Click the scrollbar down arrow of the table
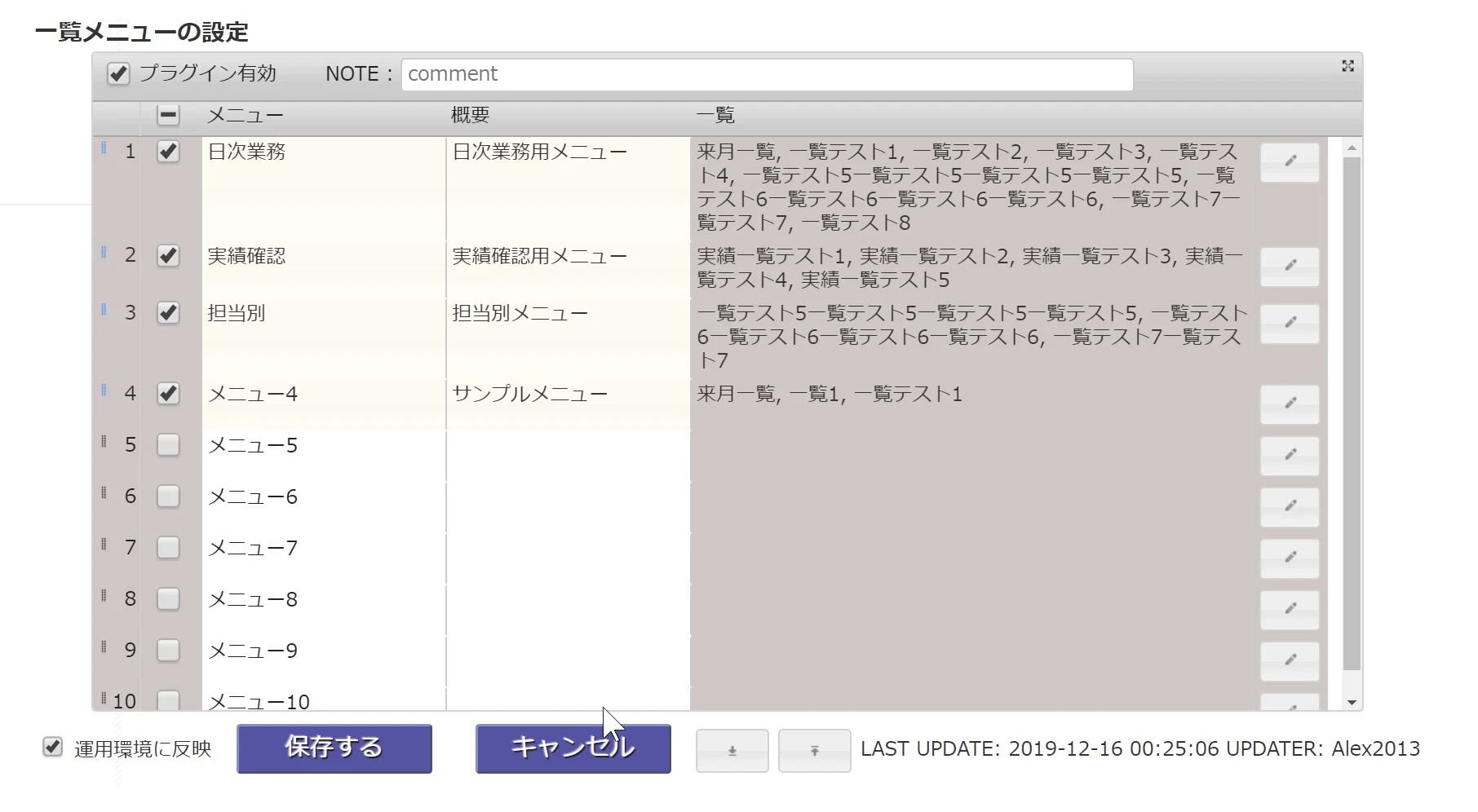The height and width of the screenshot is (812, 1478). coord(1352,703)
